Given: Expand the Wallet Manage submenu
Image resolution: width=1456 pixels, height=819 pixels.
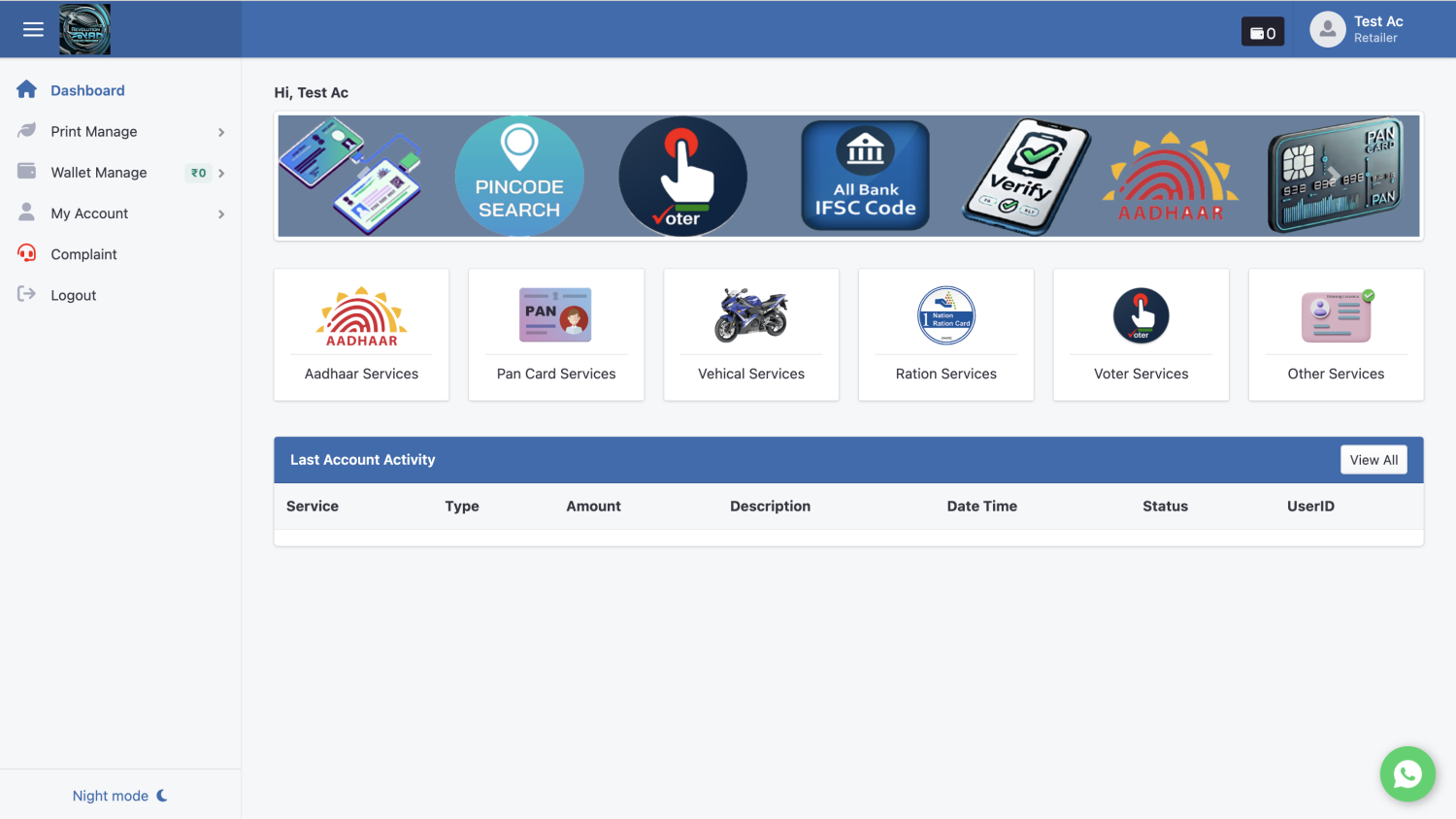Looking at the screenshot, I should point(120,173).
